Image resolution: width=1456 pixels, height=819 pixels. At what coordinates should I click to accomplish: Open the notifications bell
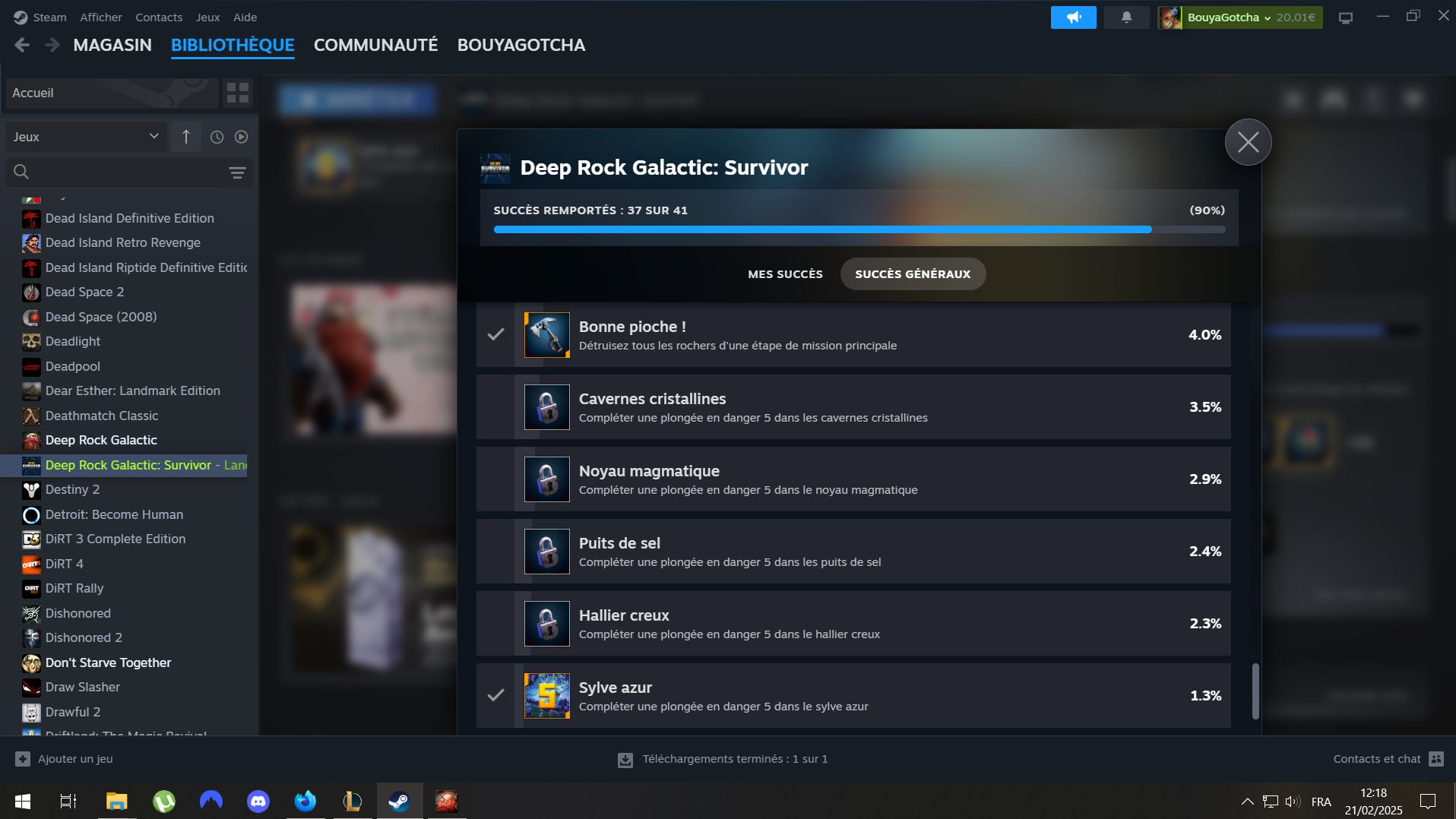point(1126,17)
